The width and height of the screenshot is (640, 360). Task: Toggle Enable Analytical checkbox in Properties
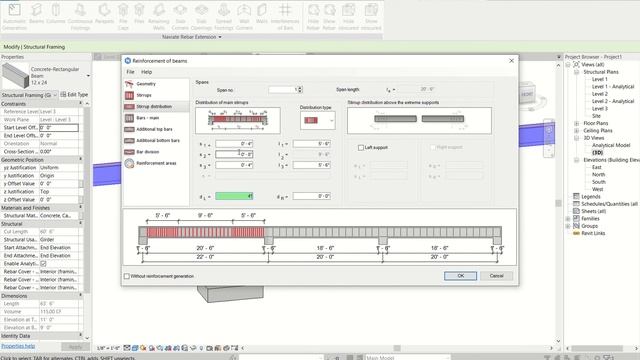(x=44, y=264)
